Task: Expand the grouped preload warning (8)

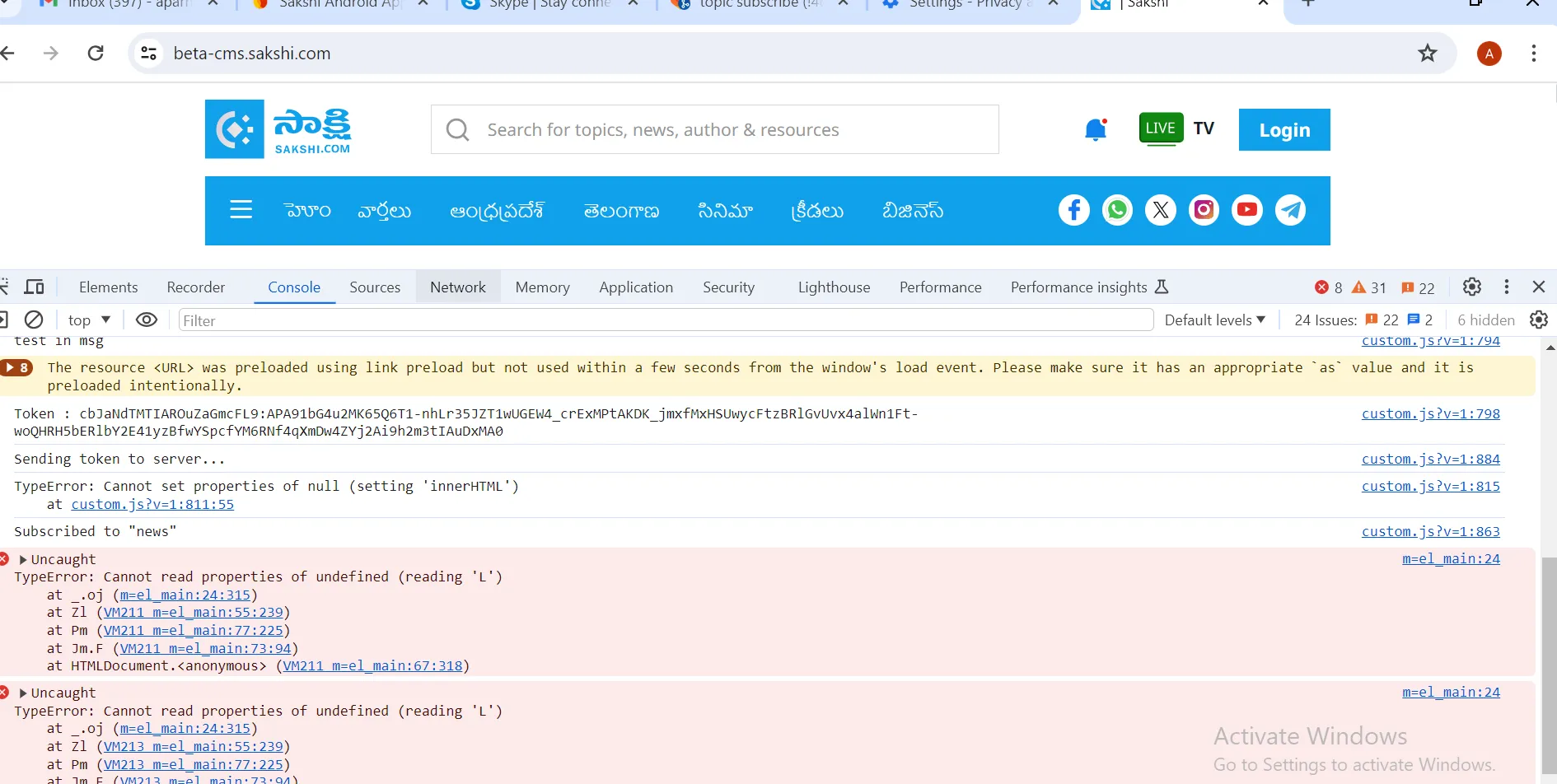Action: click(x=16, y=367)
